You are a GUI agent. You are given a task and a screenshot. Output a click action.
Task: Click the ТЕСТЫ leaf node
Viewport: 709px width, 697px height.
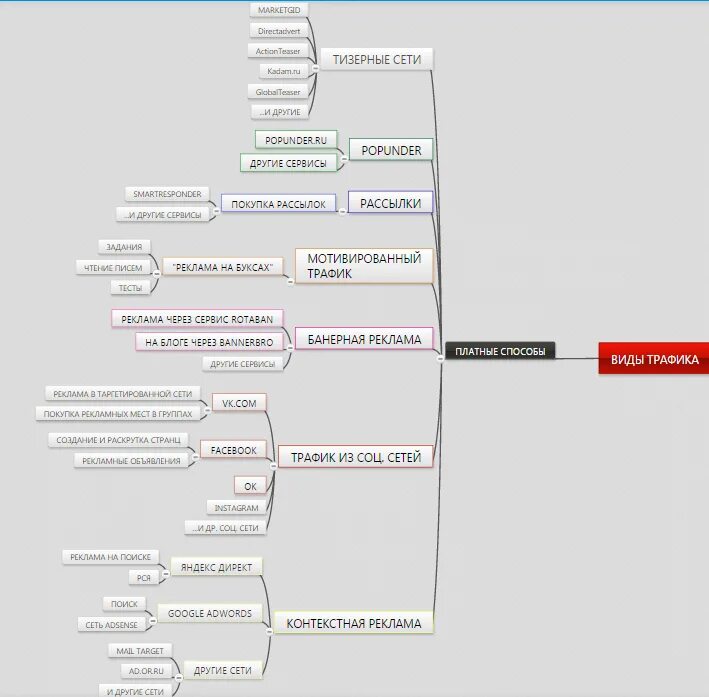[x=130, y=288]
